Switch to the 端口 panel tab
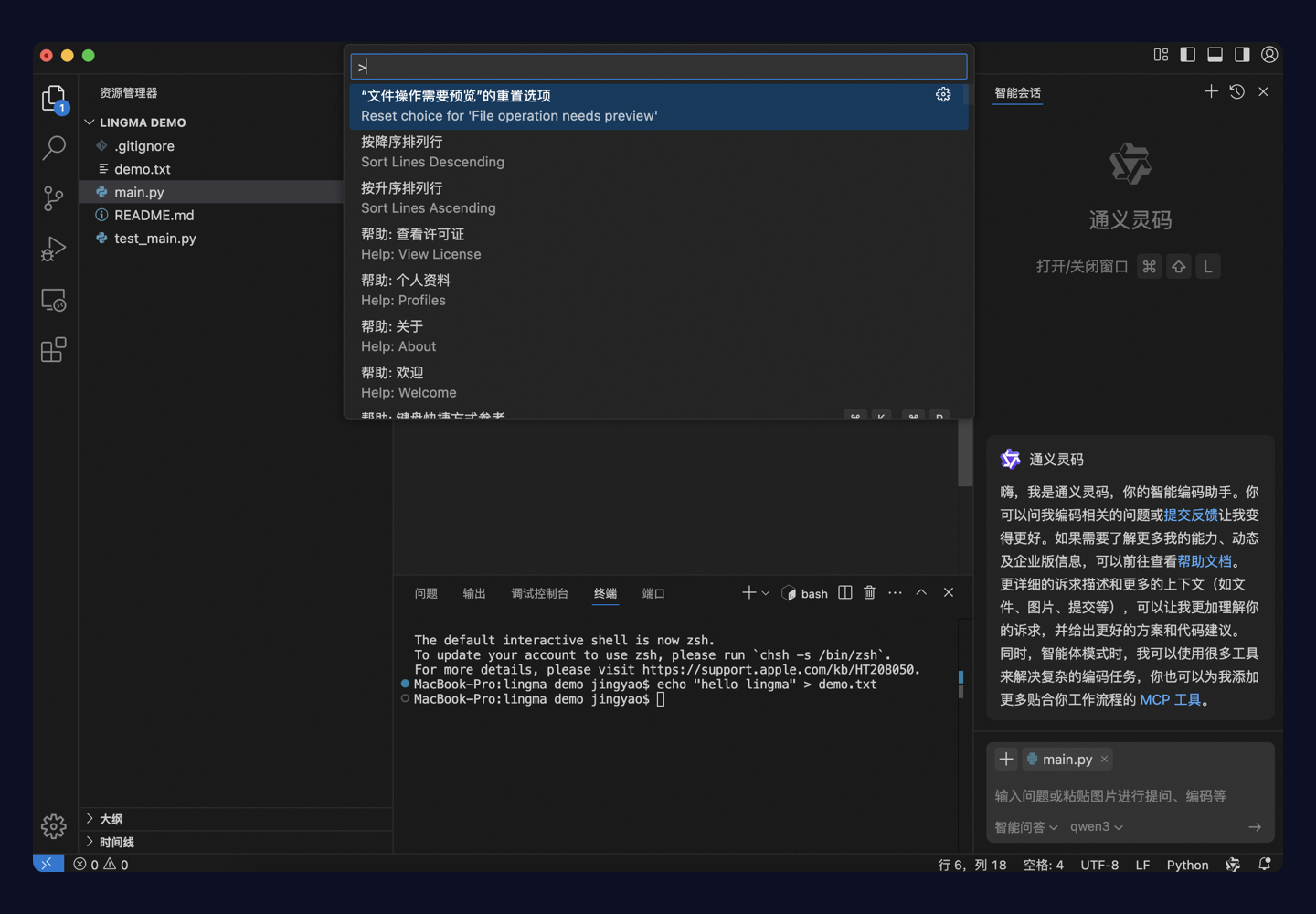Viewport: 1316px width, 914px height. tap(653, 593)
